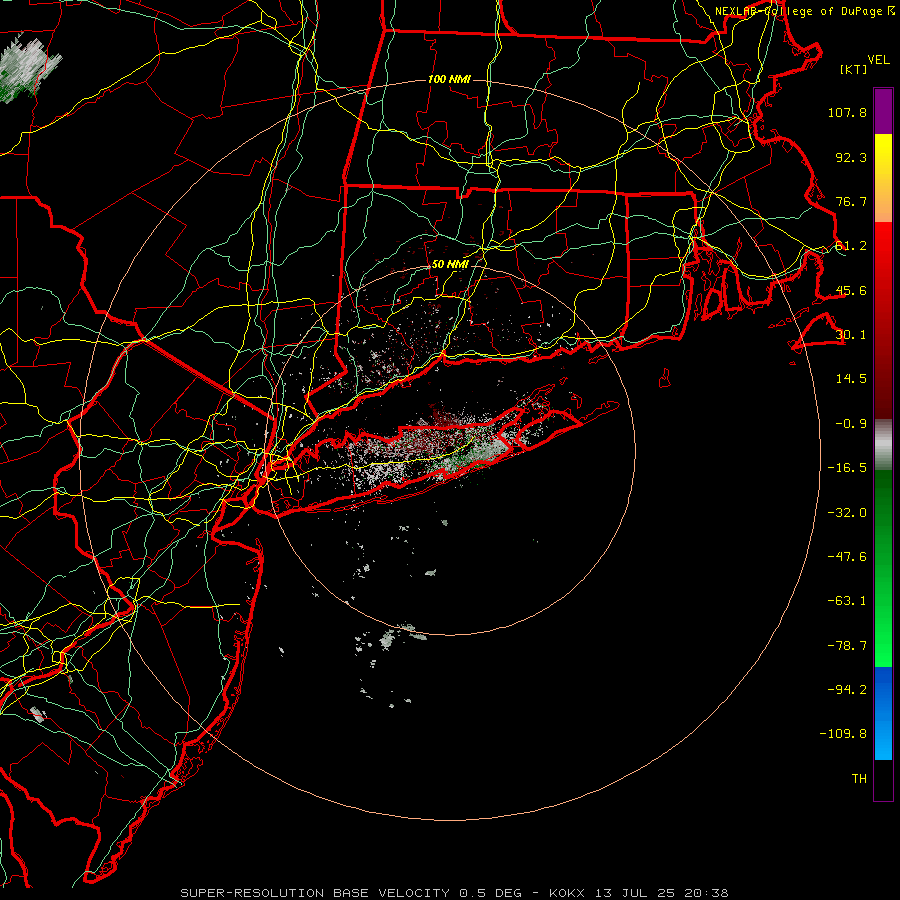The height and width of the screenshot is (900, 900).
Task: Select the -63.1 legend value
Action: 847,601
